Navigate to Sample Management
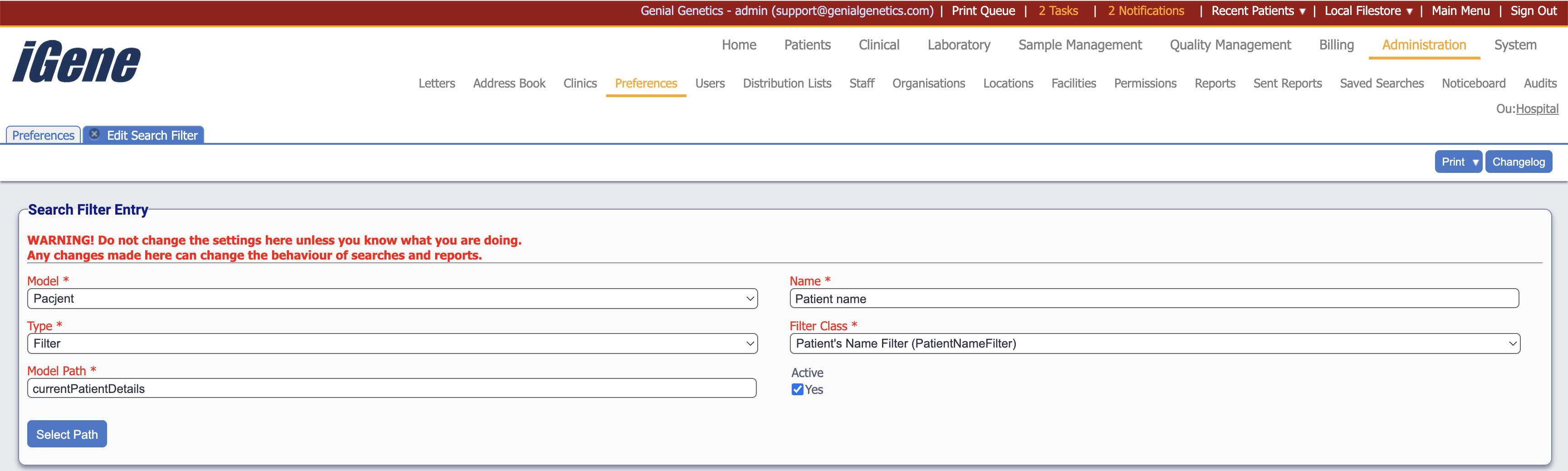The height and width of the screenshot is (471, 1568). tap(1080, 44)
